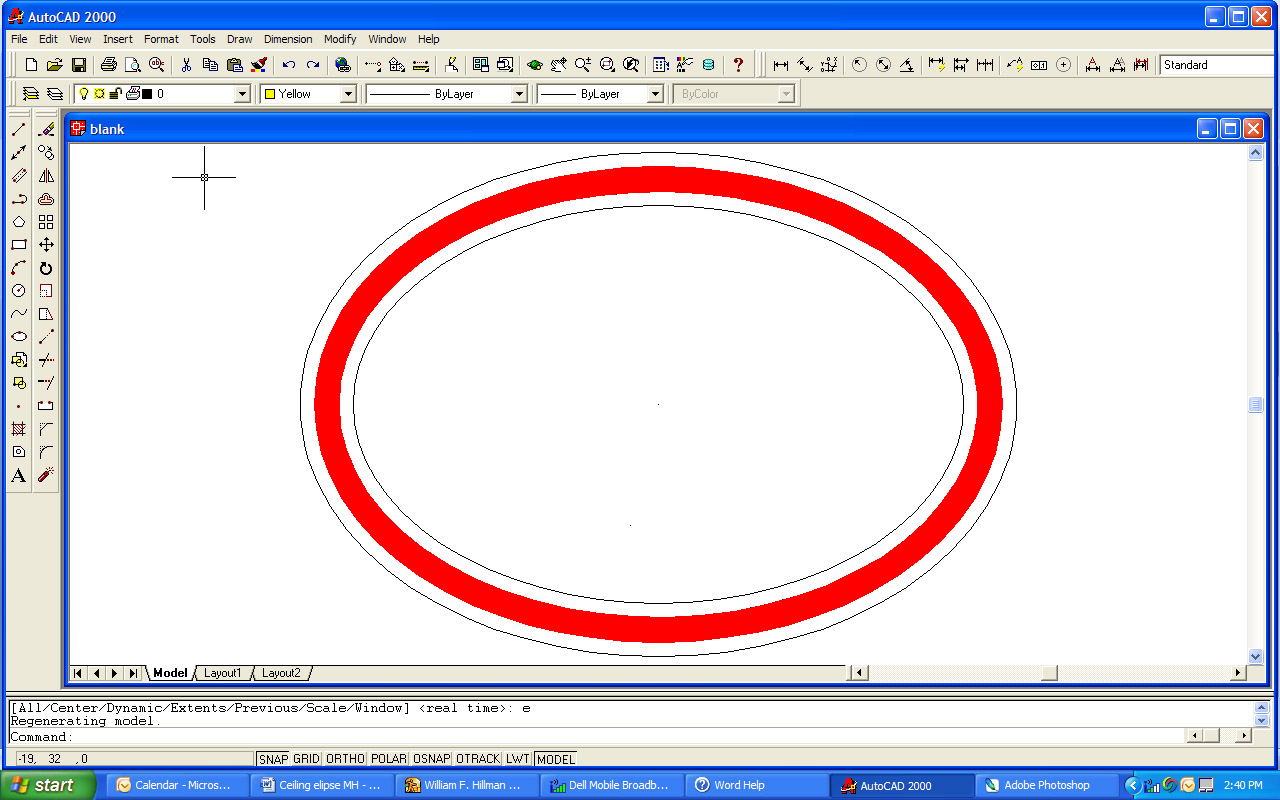The width and height of the screenshot is (1280, 800).
Task: Select the Move tool
Action: click(x=46, y=245)
